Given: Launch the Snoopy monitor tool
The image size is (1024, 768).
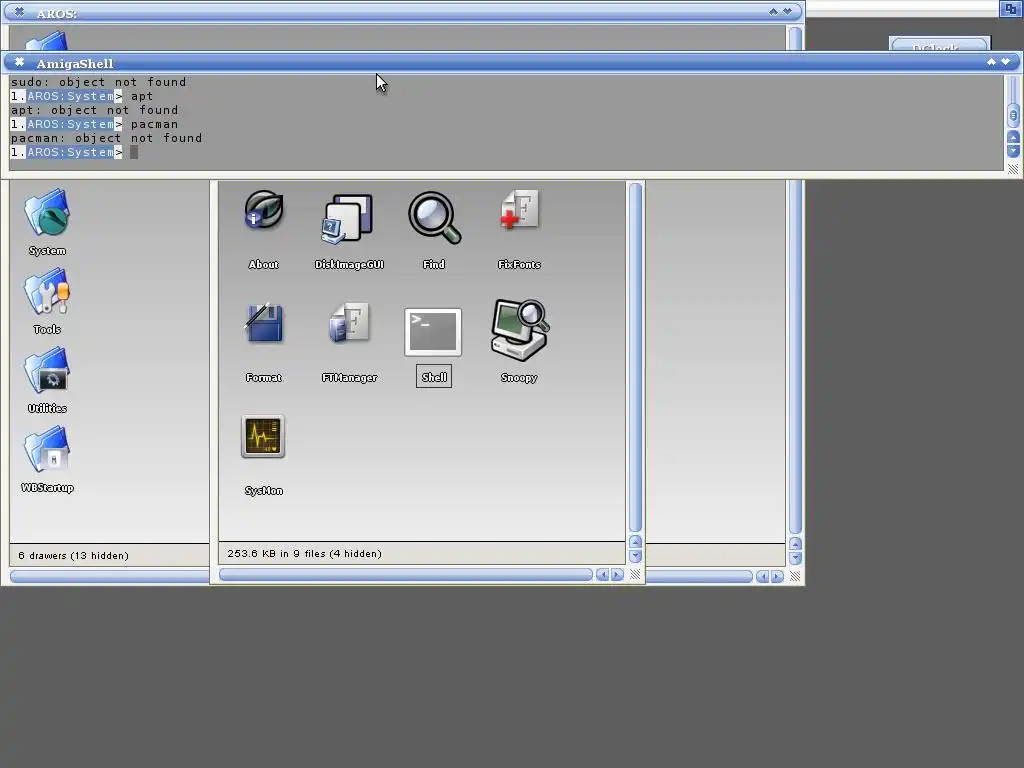Looking at the screenshot, I should [520, 330].
